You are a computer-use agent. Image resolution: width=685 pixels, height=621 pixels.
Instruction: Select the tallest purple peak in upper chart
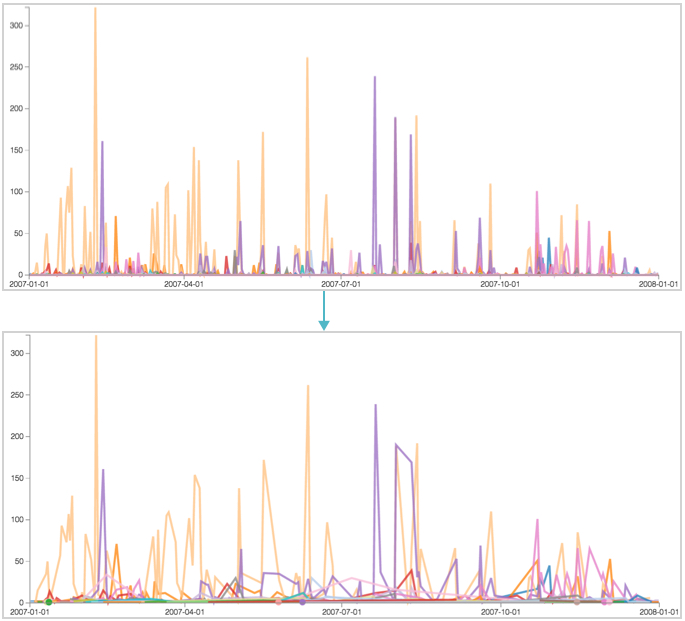pos(375,78)
